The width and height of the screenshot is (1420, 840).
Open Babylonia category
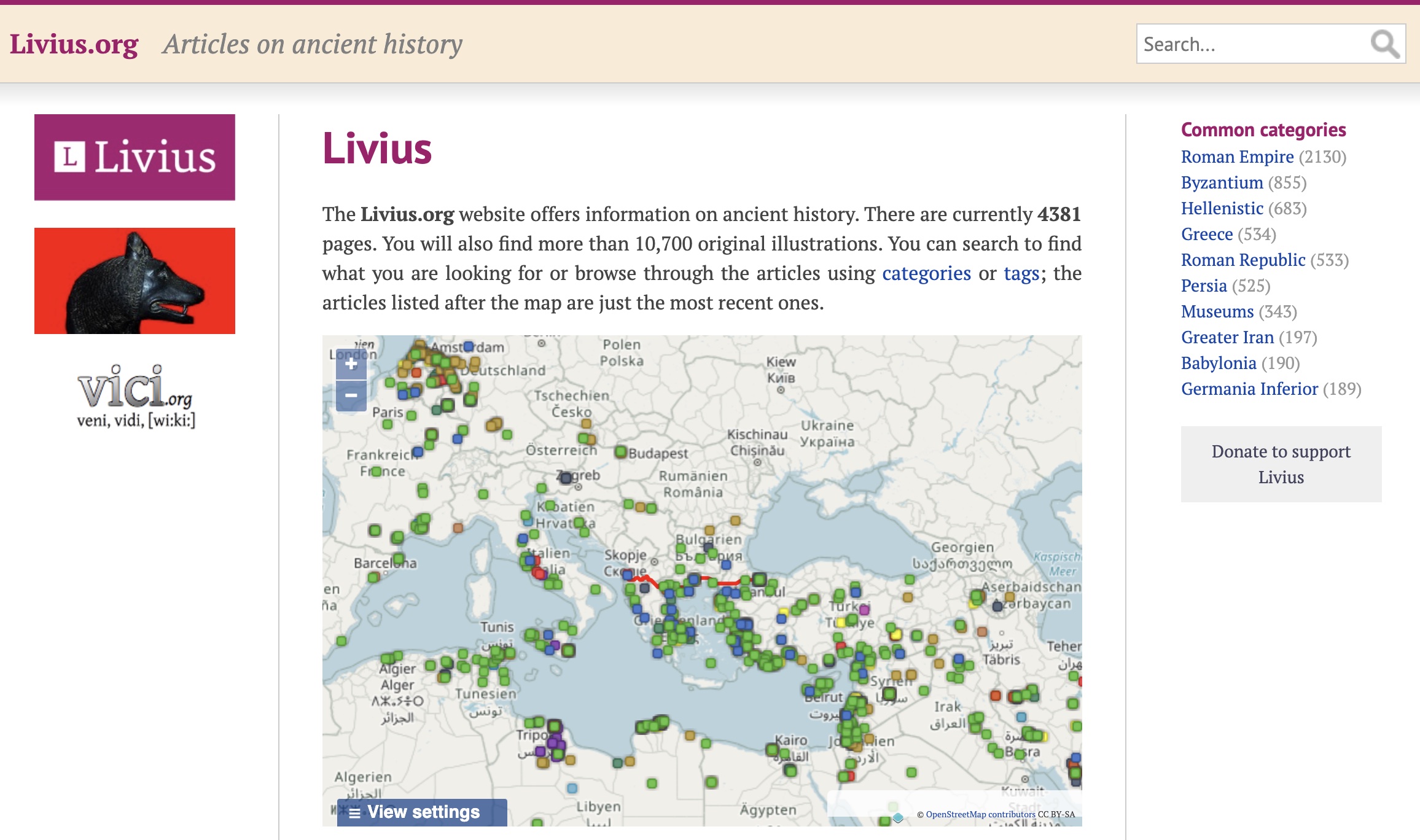(x=1219, y=363)
